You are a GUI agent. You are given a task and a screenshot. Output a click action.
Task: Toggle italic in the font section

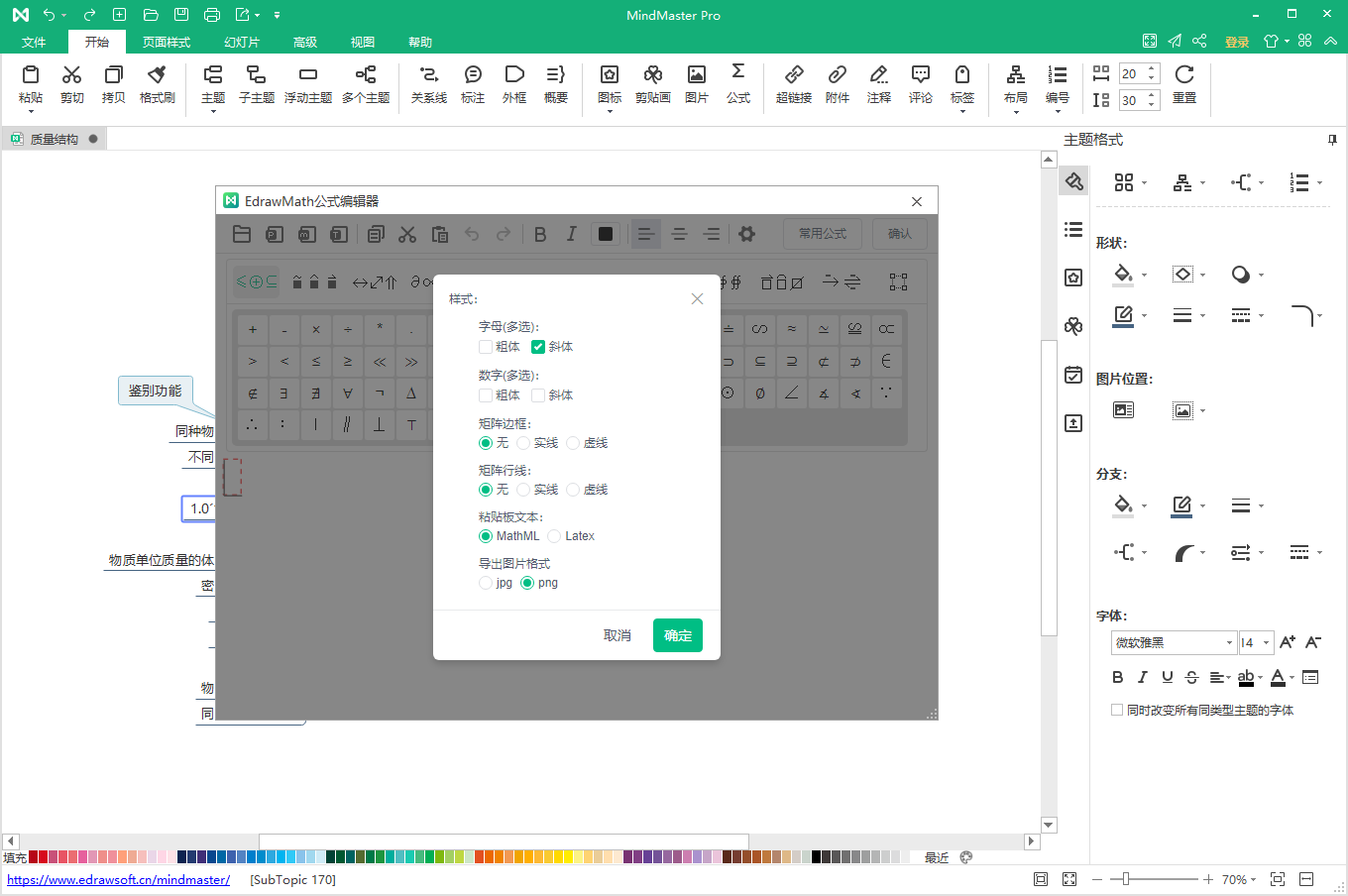click(1143, 677)
